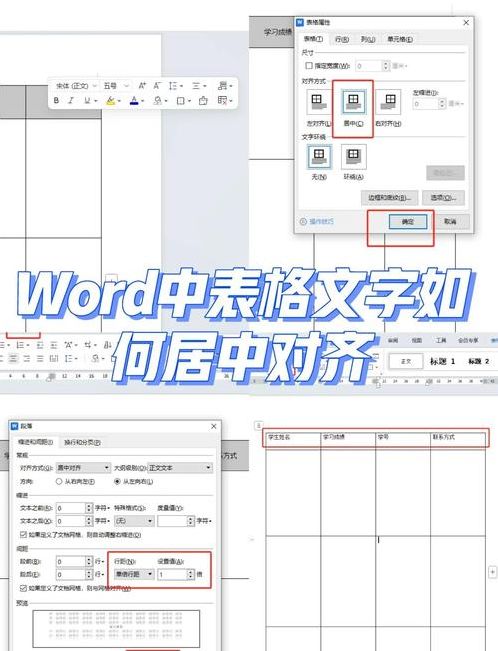Viewport: 498px width, 651px height.
Task: Click the icon right of borders in mini toolbar
Action: coord(203,100)
